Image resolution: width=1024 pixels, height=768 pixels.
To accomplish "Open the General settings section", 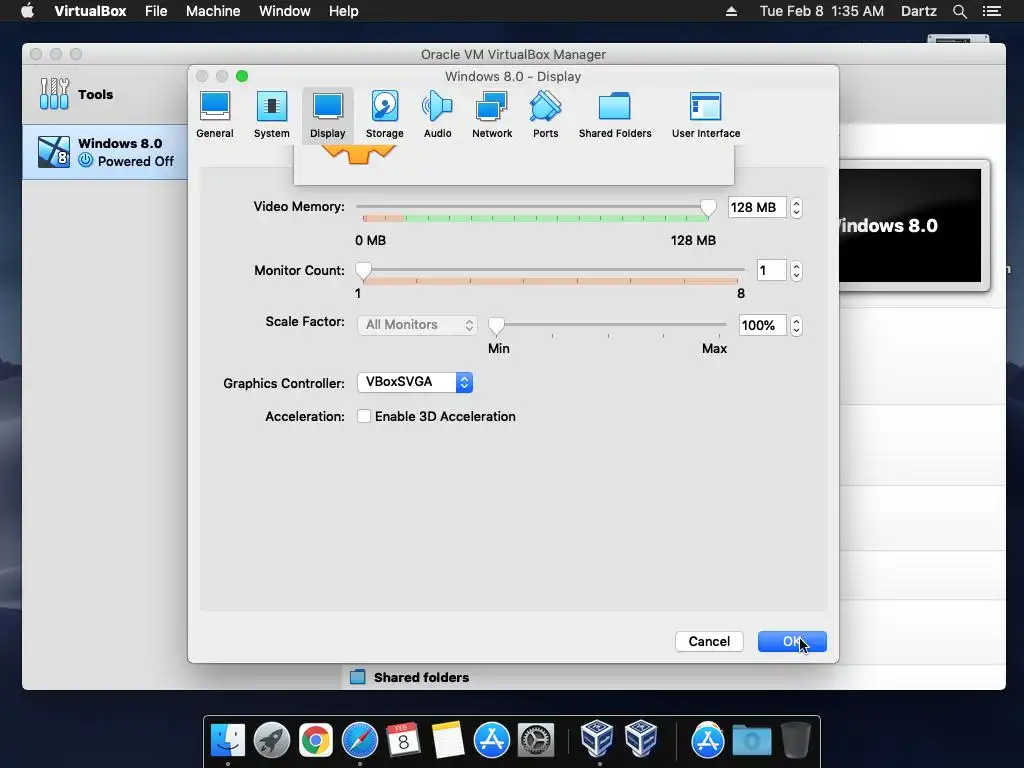I will pyautogui.click(x=214, y=115).
